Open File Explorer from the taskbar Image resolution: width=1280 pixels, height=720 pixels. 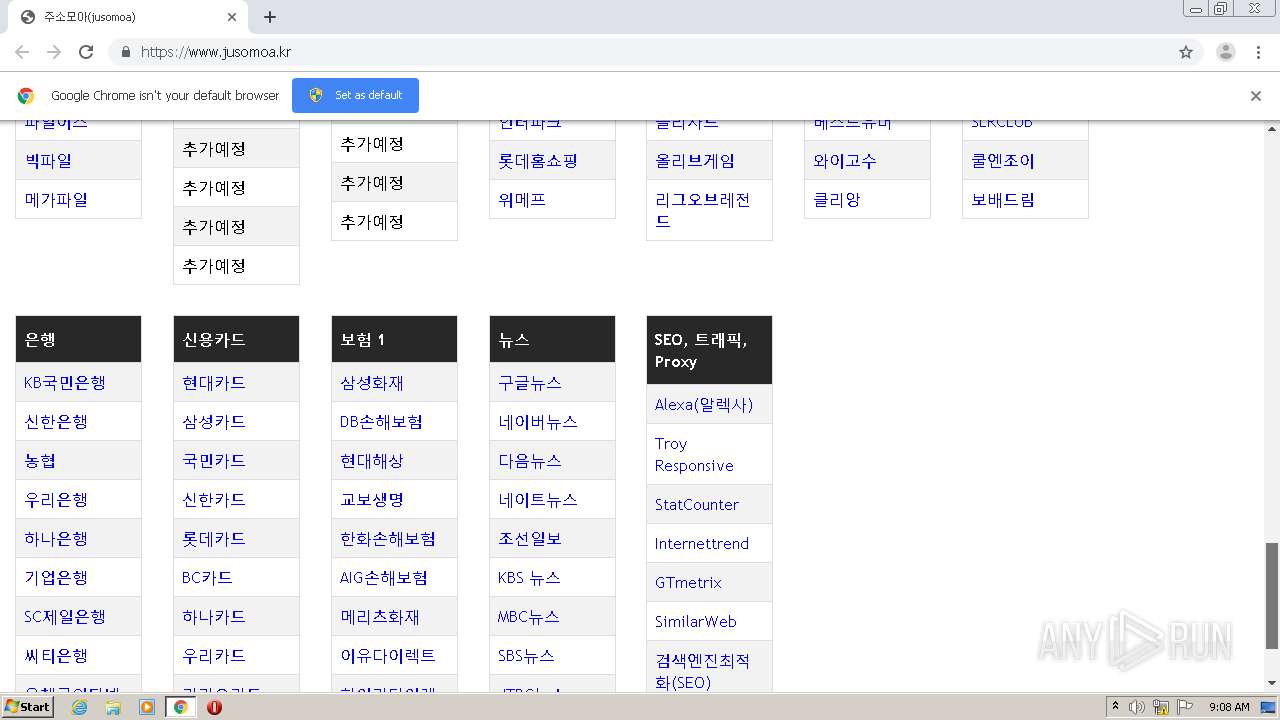[x=113, y=707]
